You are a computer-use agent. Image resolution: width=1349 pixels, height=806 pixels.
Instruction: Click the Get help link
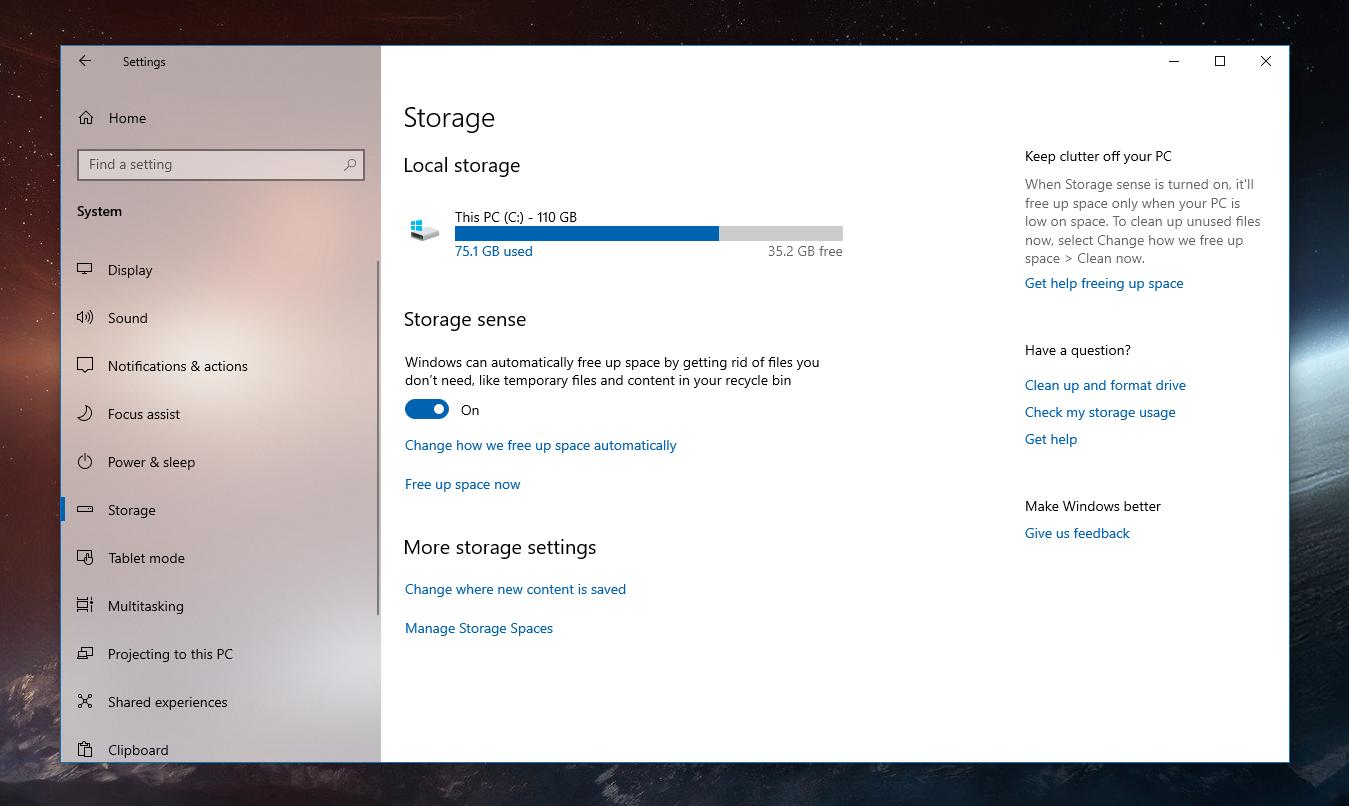(1051, 439)
